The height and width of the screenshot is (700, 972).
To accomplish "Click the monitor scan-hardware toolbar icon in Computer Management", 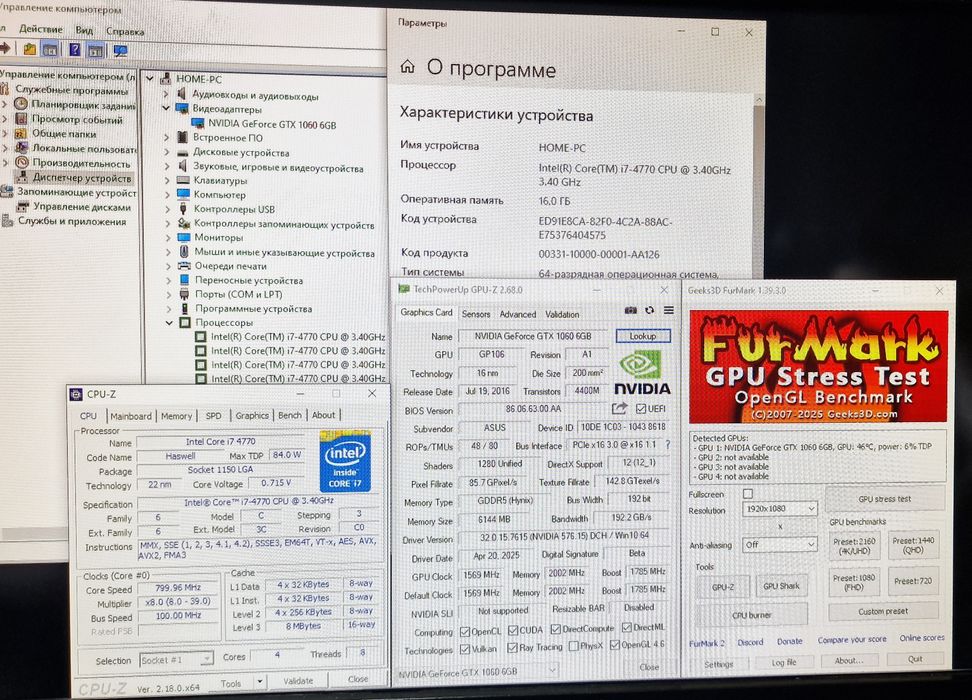I will [120, 51].
